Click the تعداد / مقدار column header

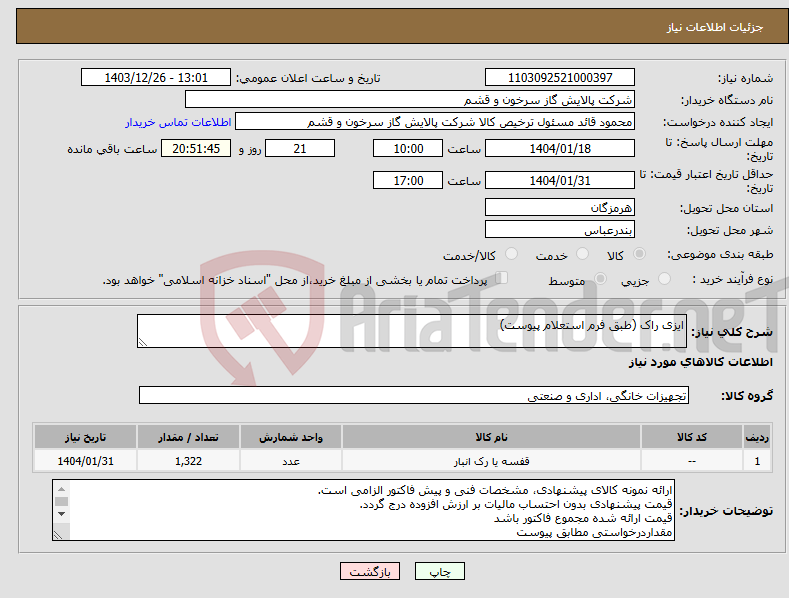[x=188, y=437]
